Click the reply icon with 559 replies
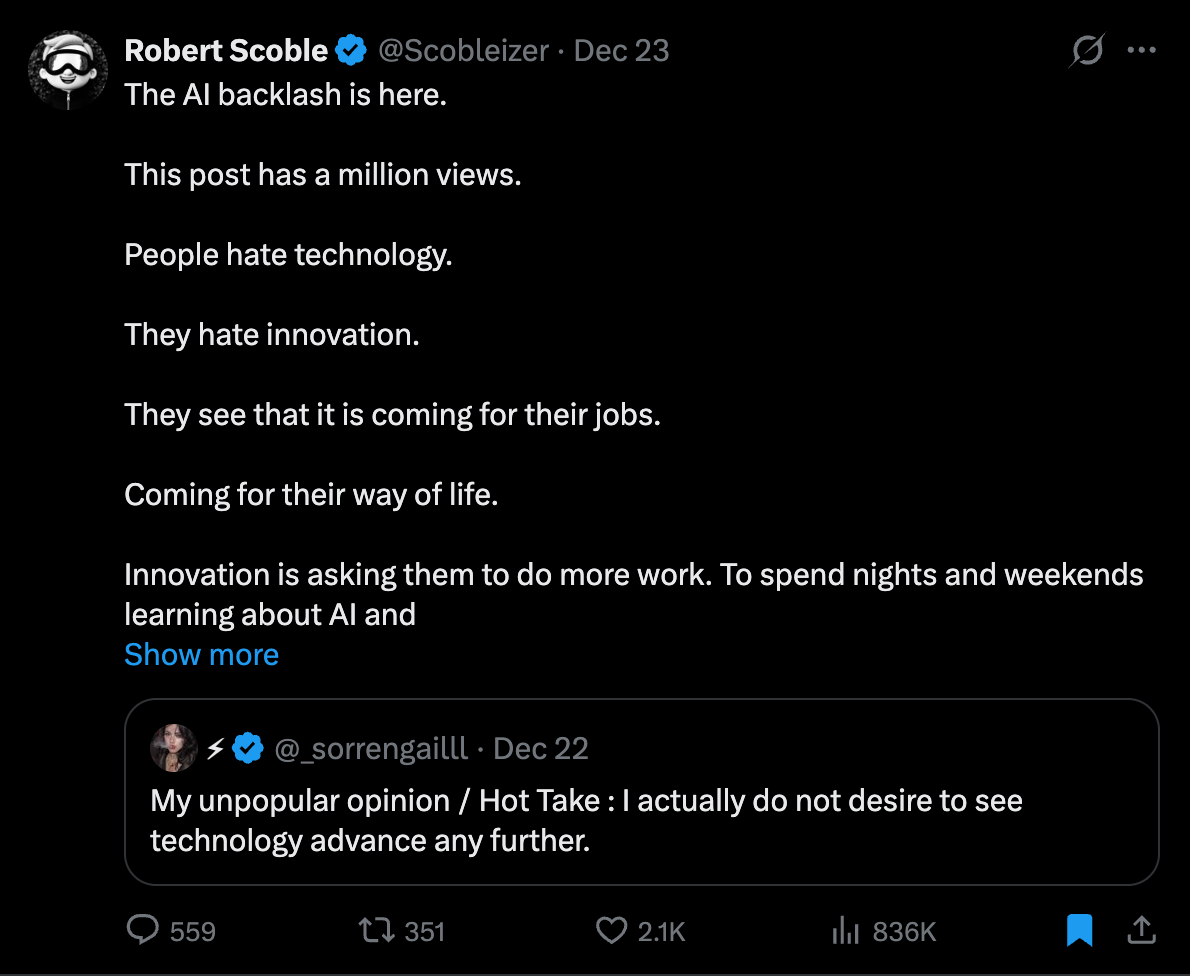Screen dimensions: 1190x976 point(144,931)
